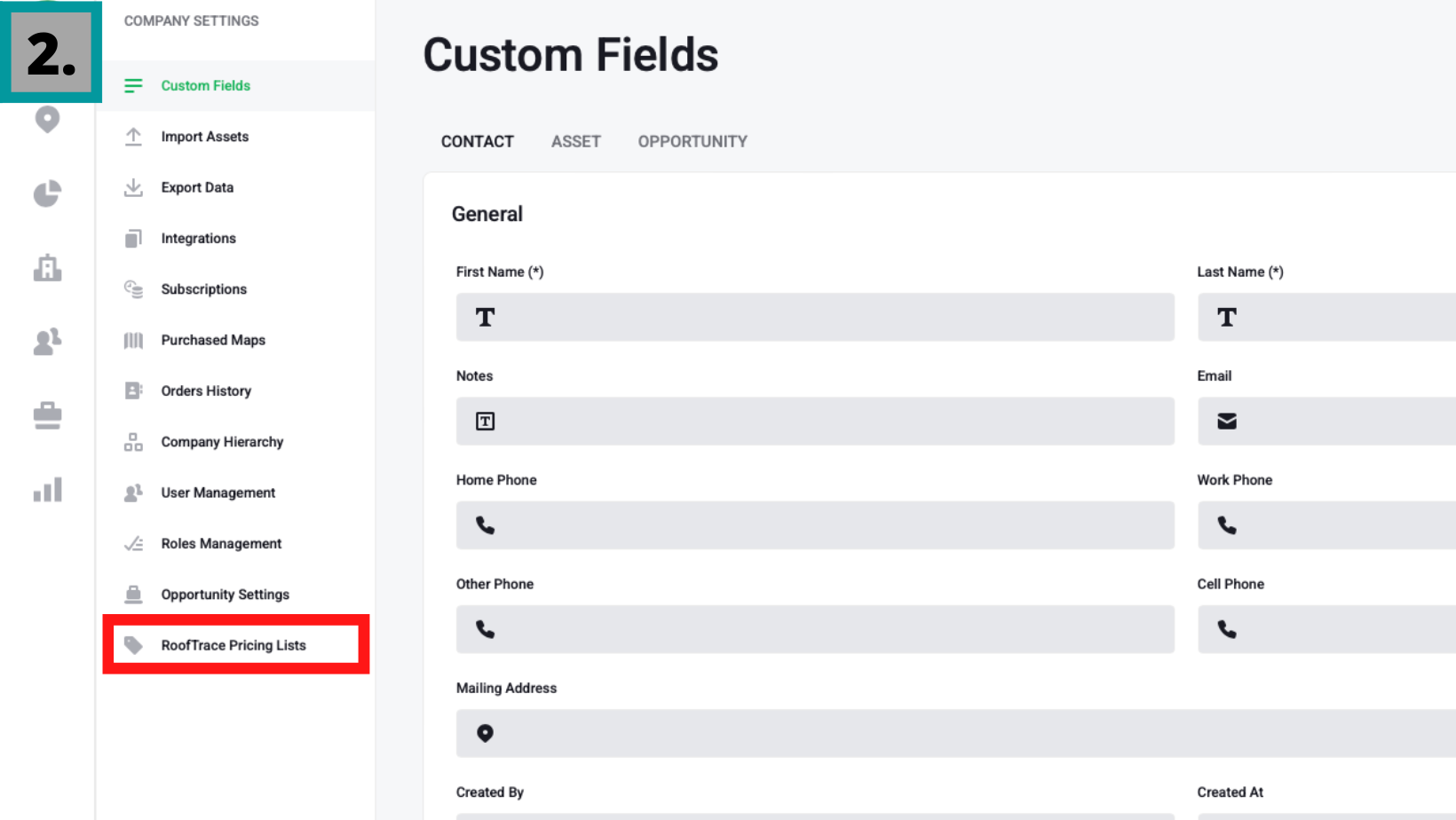Open the pie chart dashboard icon
Screen dimensions: 1456x820
point(47,193)
